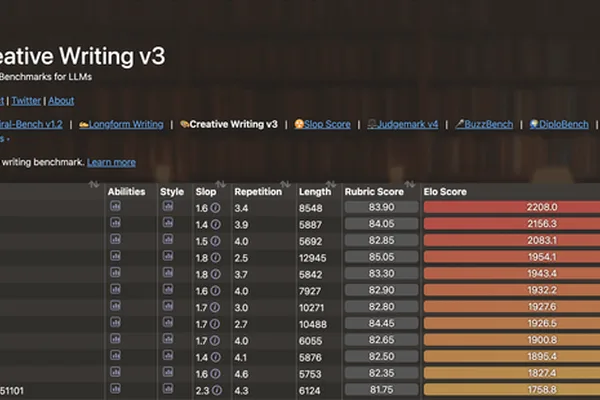Open Style chart icon in the 5887 length row
600x400 pixels.
(x=168, y=223)
